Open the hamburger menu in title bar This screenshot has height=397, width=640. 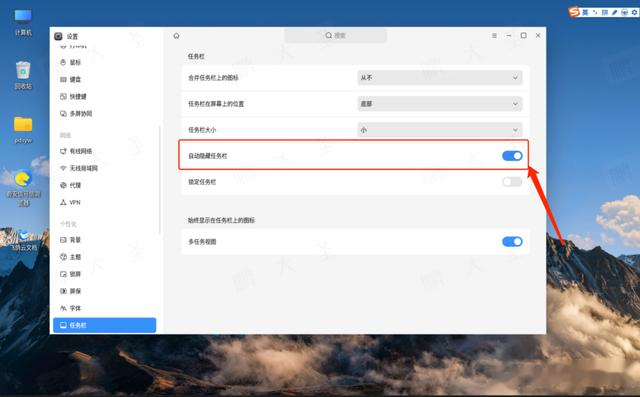494,36
